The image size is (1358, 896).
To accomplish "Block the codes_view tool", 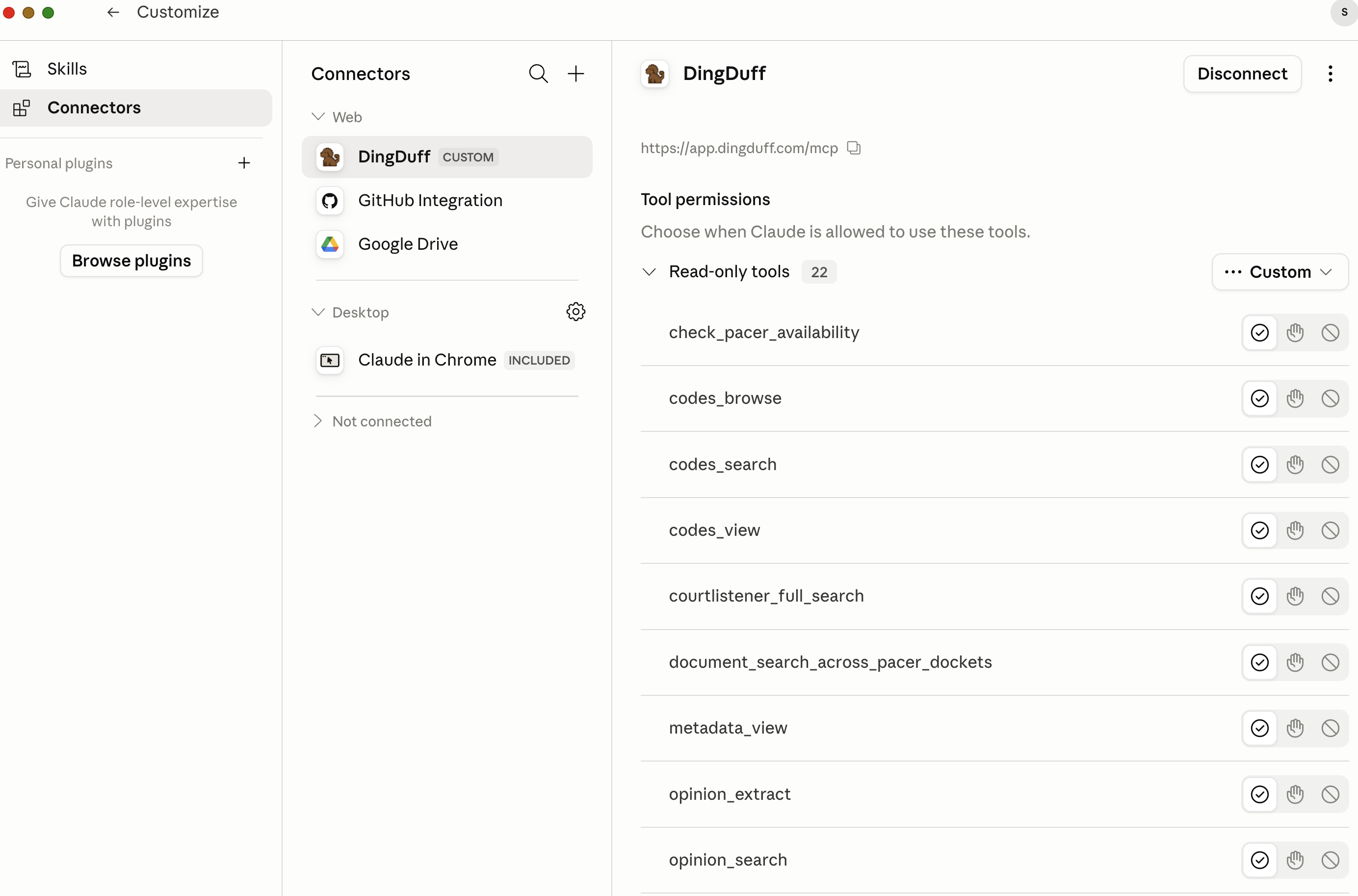I will 1331,531.
